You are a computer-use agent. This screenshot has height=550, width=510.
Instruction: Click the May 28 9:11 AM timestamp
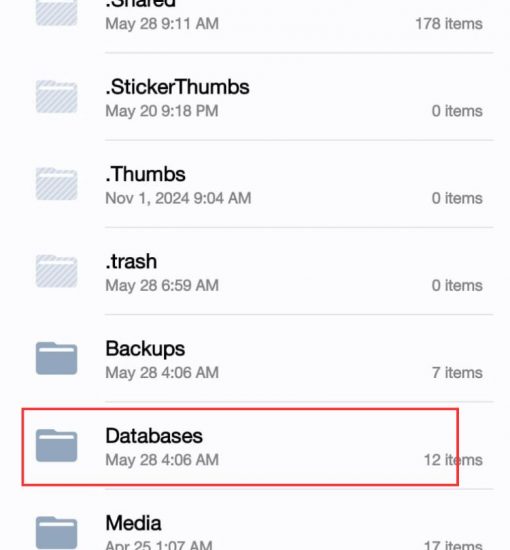coord(162,24)
